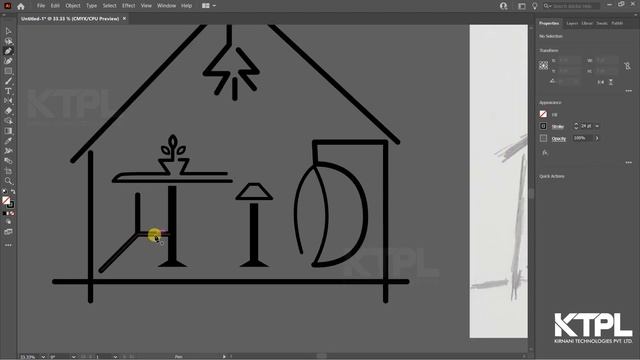Click the flip vertical icon in Transform
The width and height of the screenshot is (640, 360).
(x=611, y=82)
